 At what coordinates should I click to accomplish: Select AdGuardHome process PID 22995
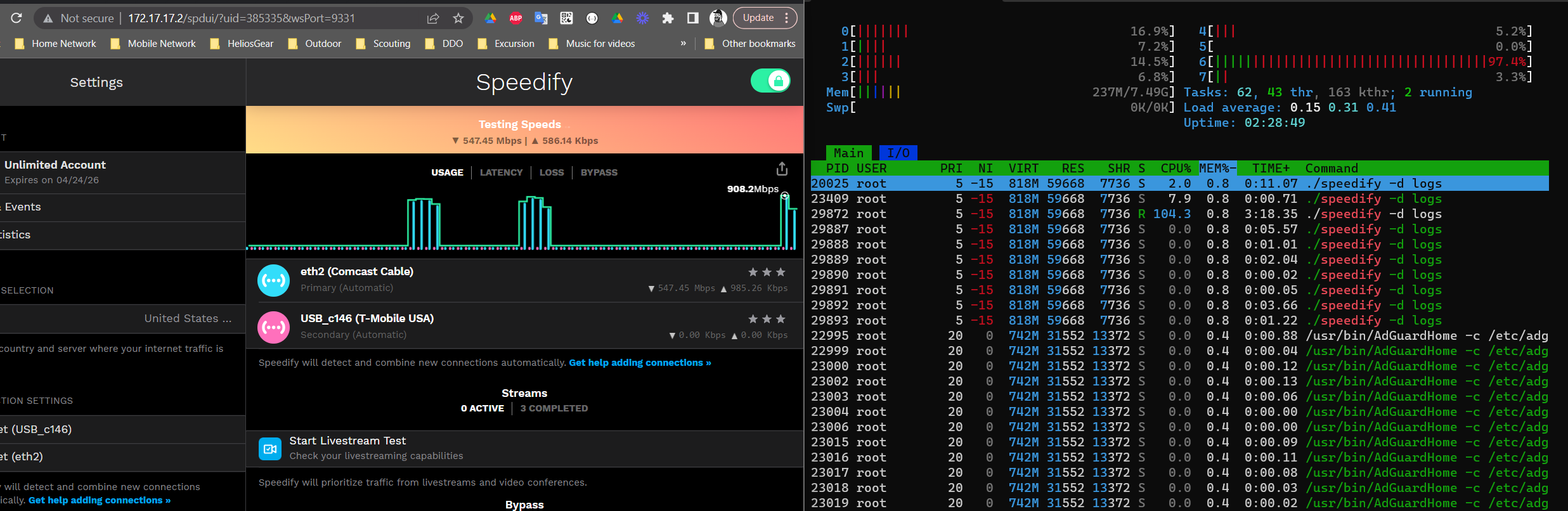1179,336
